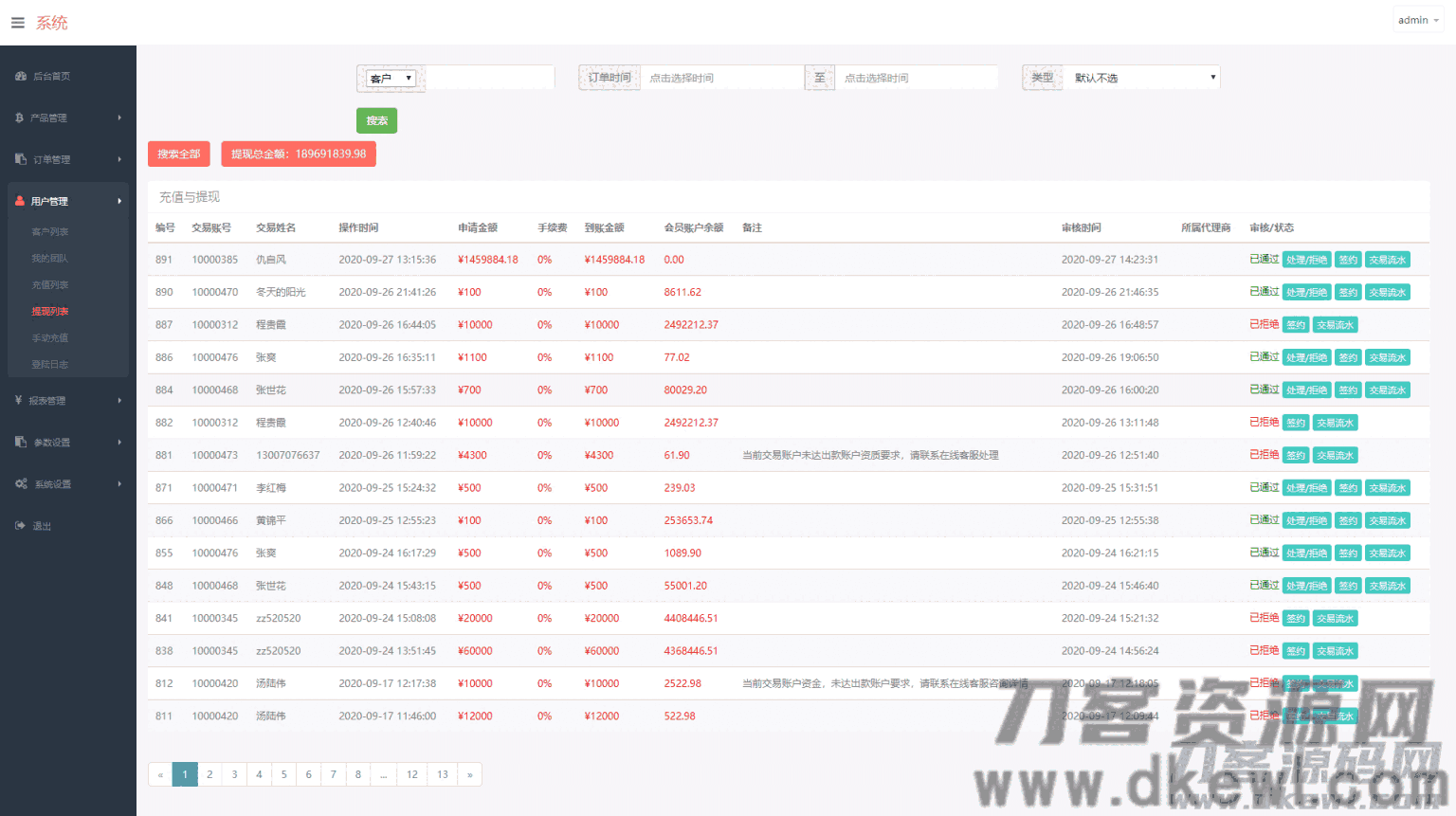Click the yen icon for 报表管理

[19, 400]
